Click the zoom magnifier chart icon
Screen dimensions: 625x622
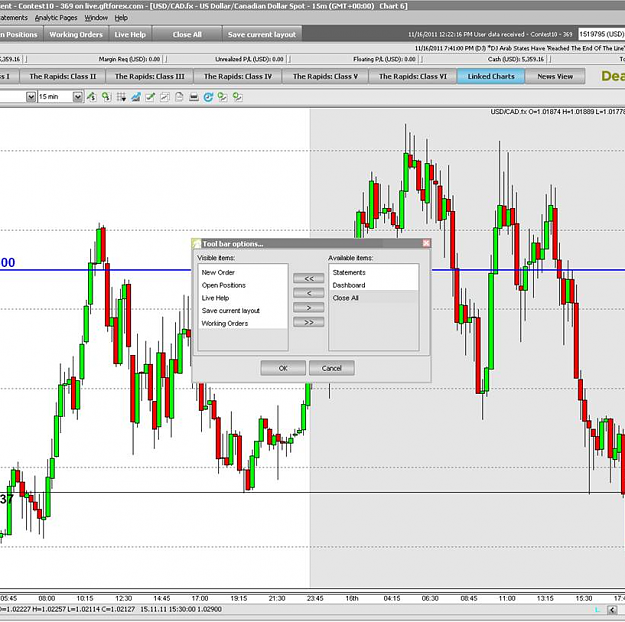106,97
